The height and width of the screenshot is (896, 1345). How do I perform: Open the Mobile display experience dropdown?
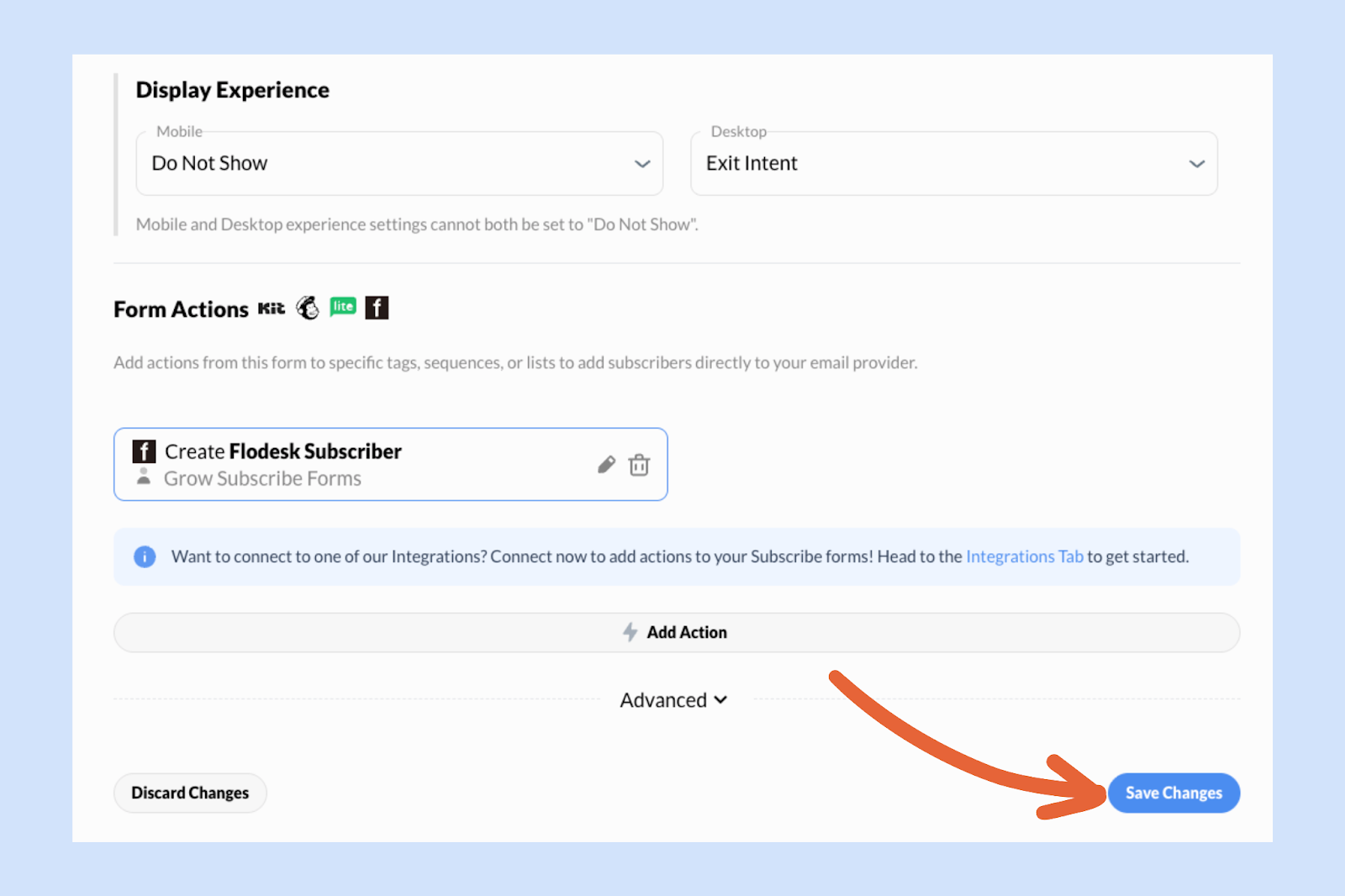point(399,164)
